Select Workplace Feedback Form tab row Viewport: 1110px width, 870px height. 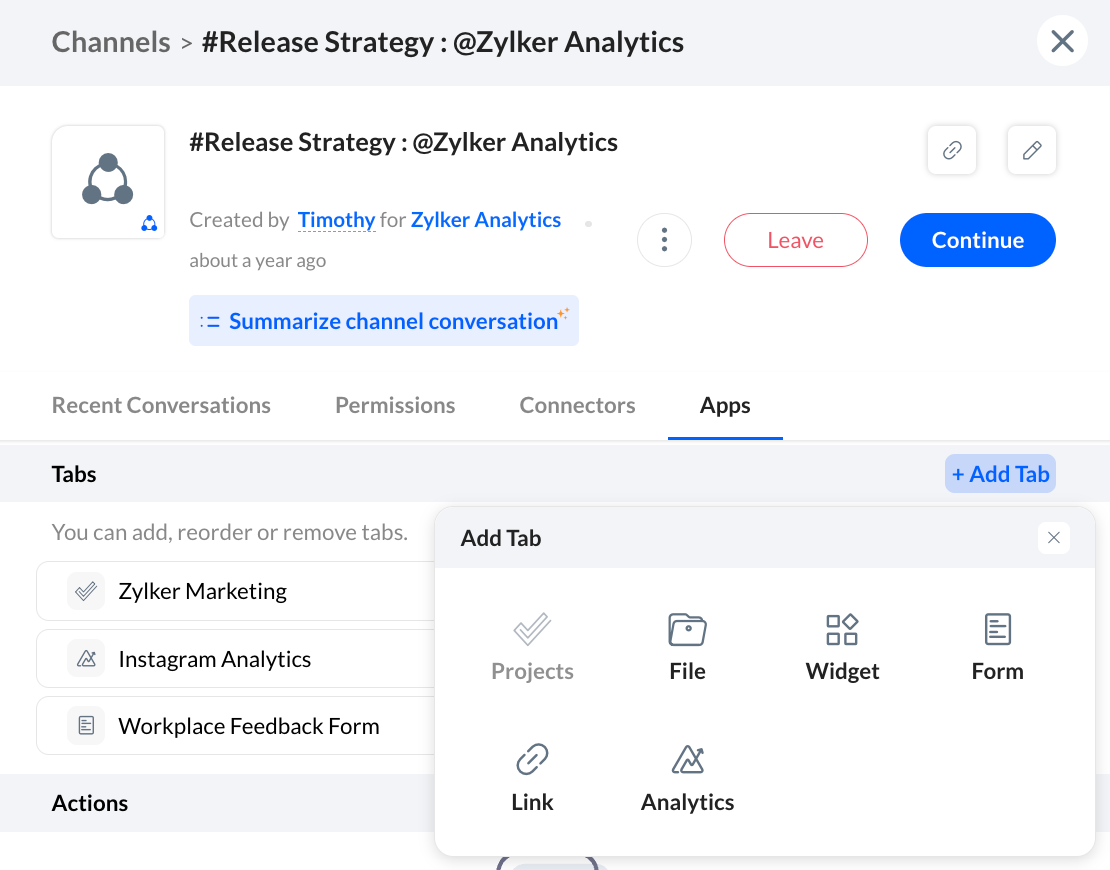tap(236, 726)
